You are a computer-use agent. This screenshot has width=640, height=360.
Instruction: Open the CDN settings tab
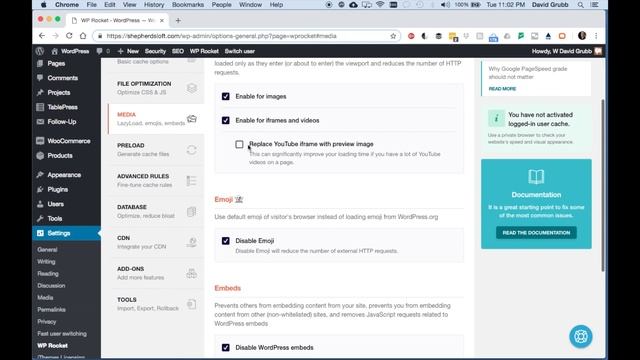point(156,242)
